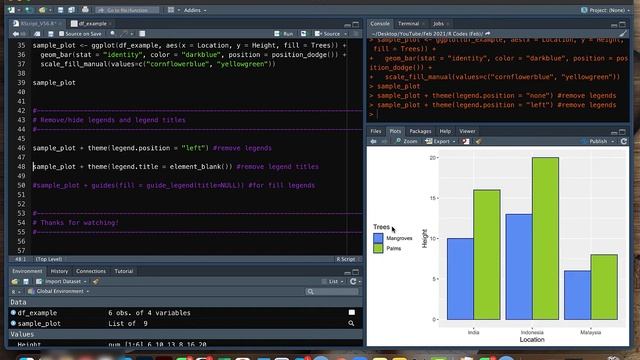640x360 pixels.
Task: Open the Packages tab
Action: [420, 131]
